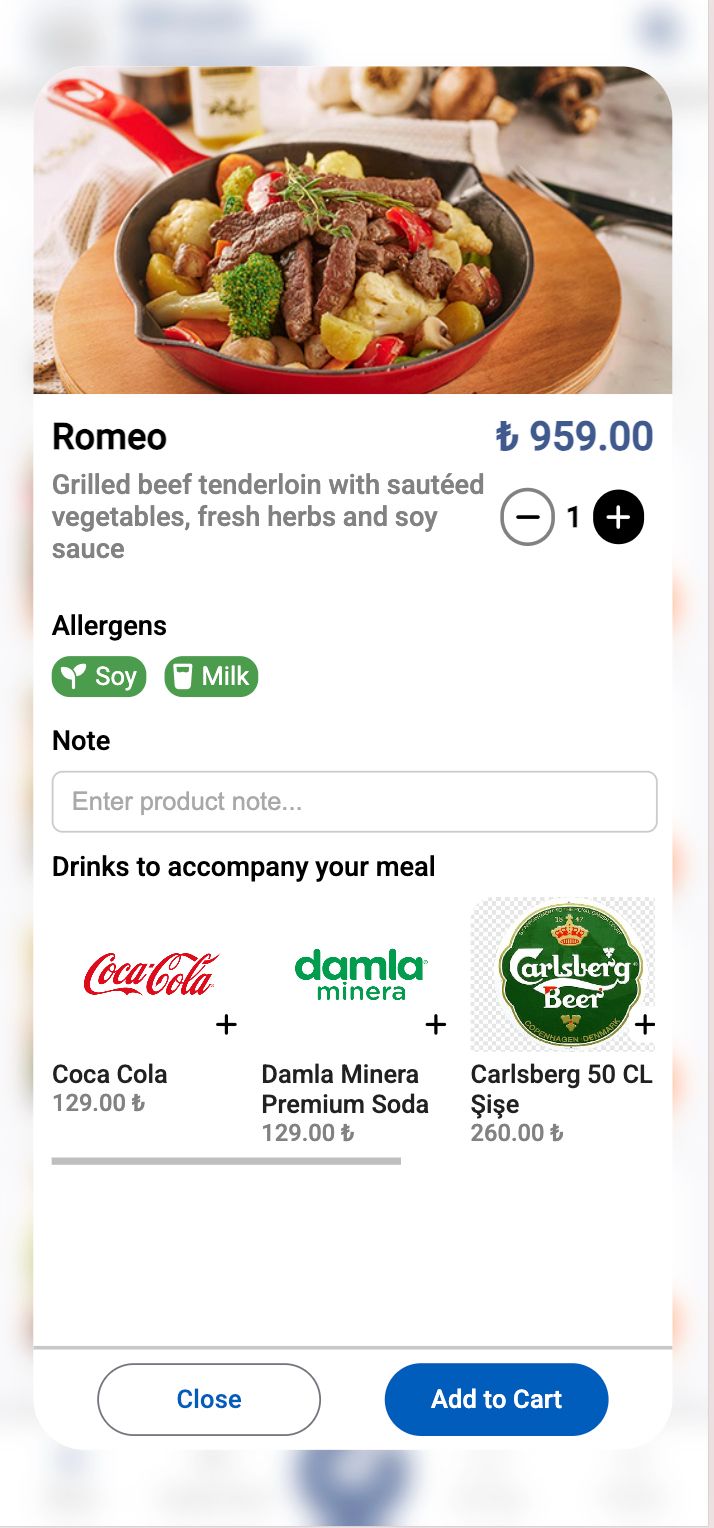The height and width of the screenshot is (1528, 714).
Task: Close the Romeo product dialog
Action: click(208, 1399)
